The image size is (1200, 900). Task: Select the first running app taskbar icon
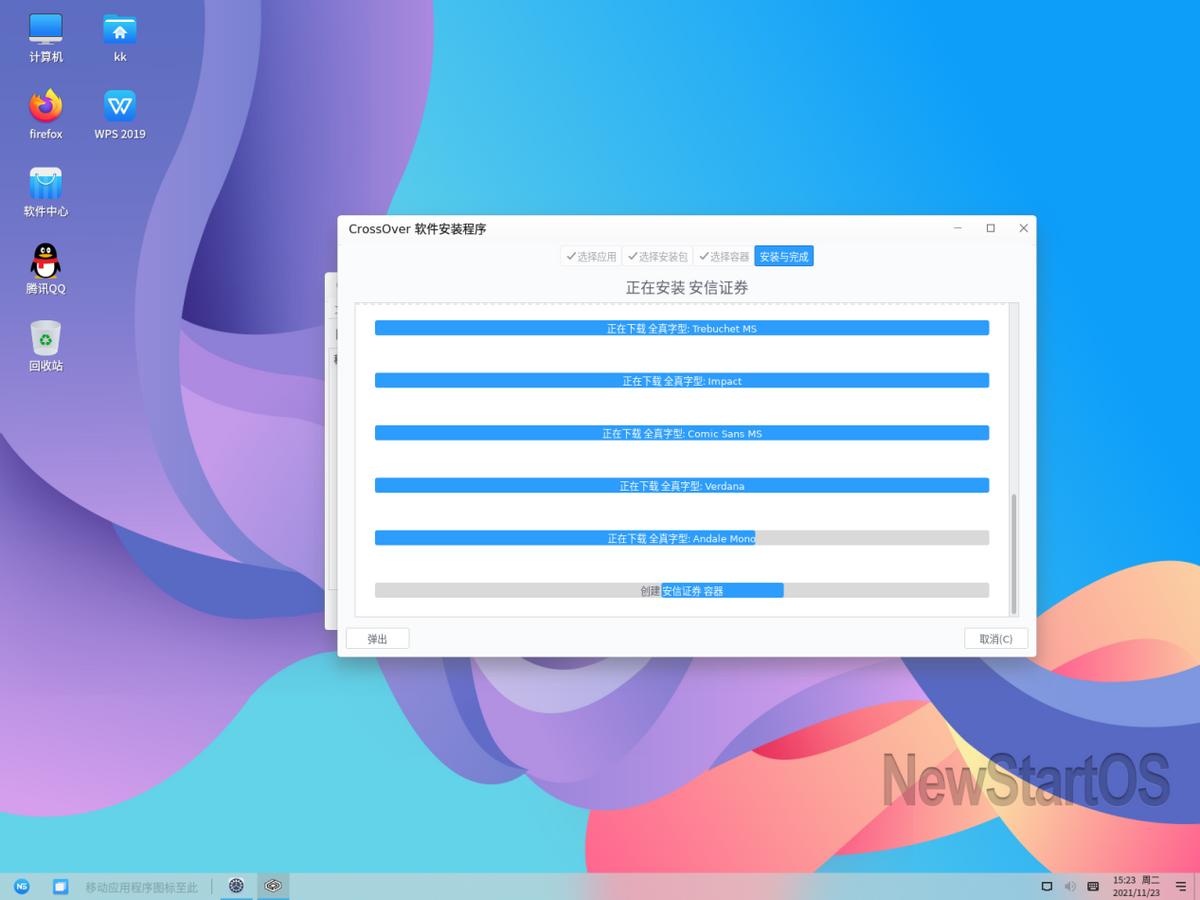pos(236,886)
